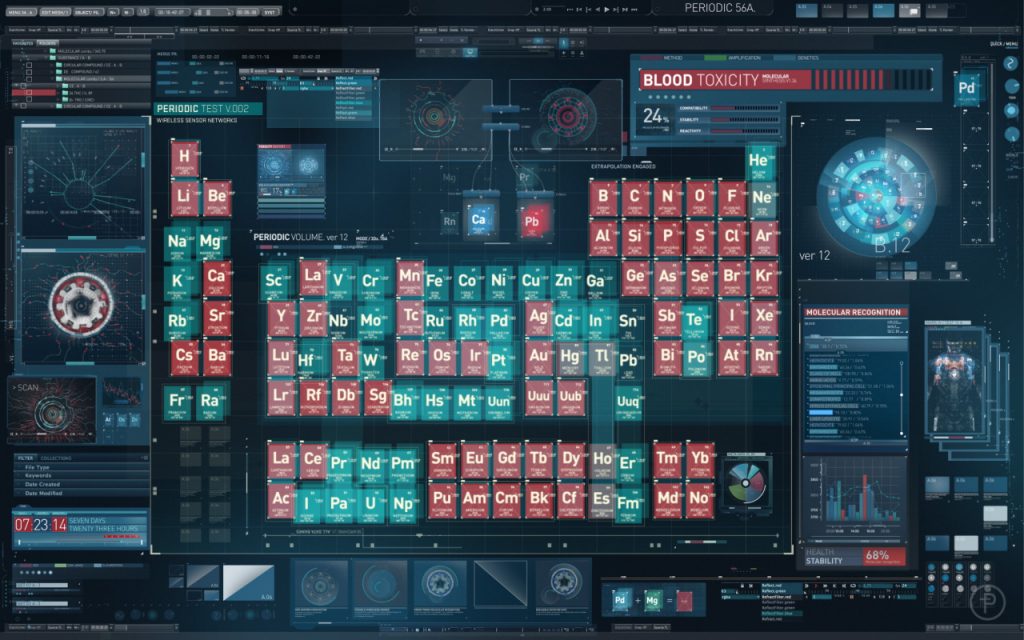Select the red Pb element card
Screen dimensions: 1024x640
point(534,220)
